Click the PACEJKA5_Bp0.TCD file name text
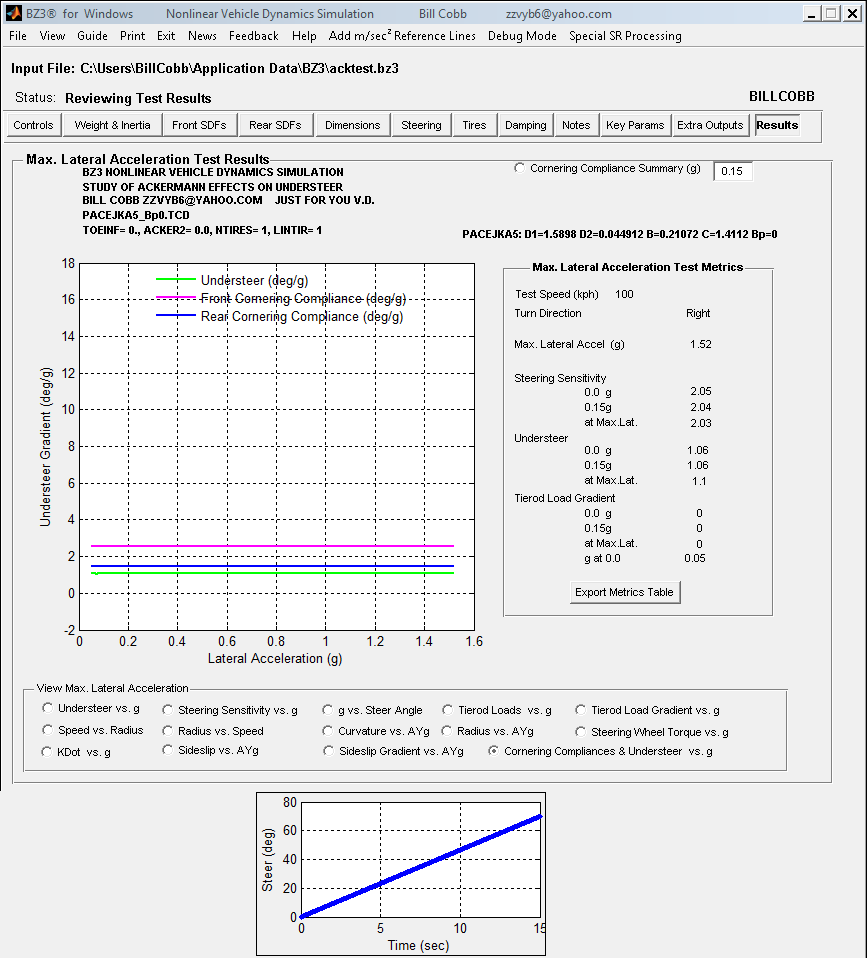 136,215
